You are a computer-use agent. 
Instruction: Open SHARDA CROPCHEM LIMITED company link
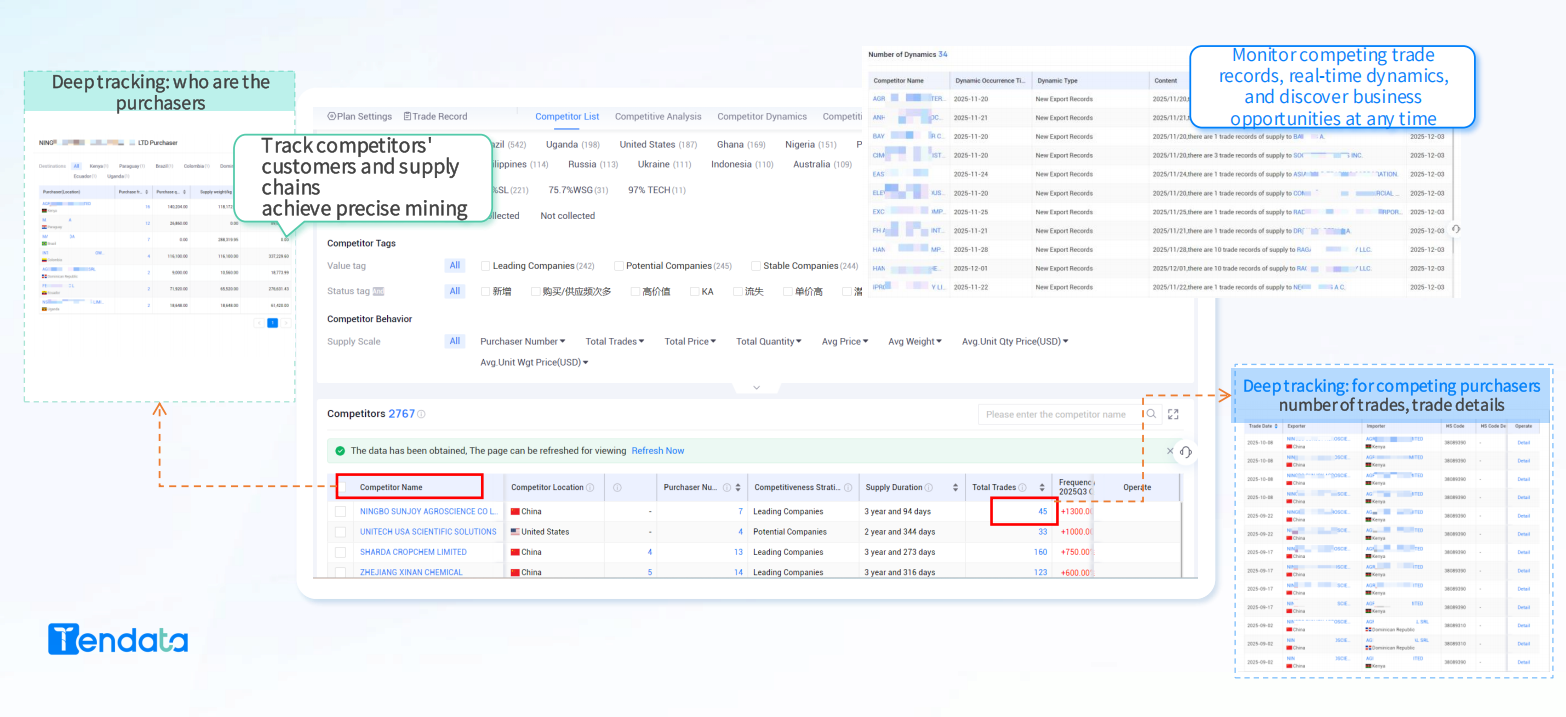point(411,551)
